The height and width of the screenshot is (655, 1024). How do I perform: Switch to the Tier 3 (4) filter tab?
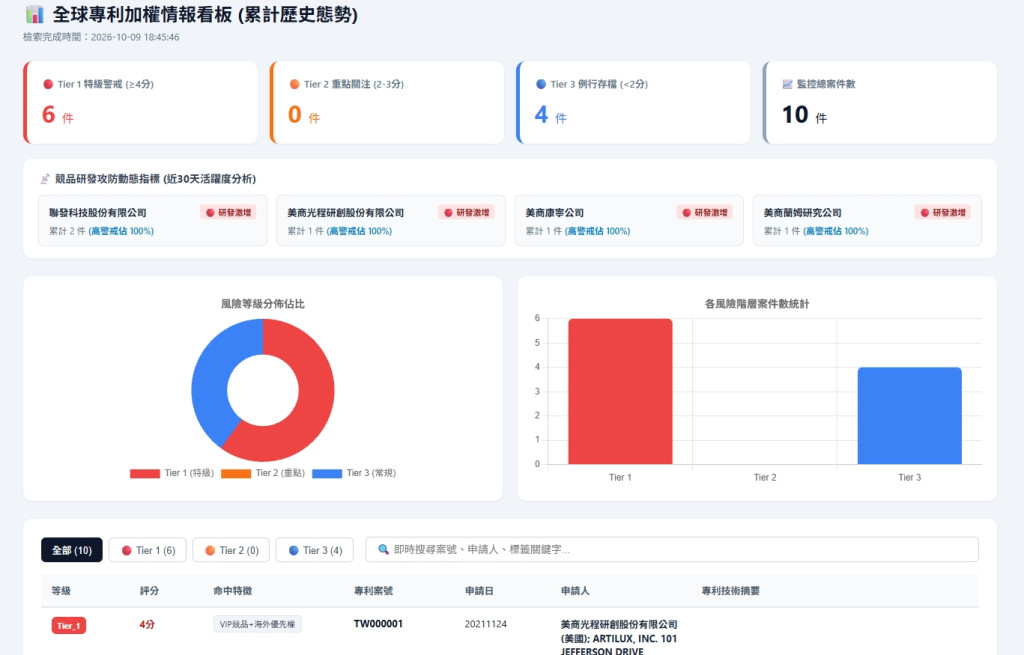coord(315,550)
